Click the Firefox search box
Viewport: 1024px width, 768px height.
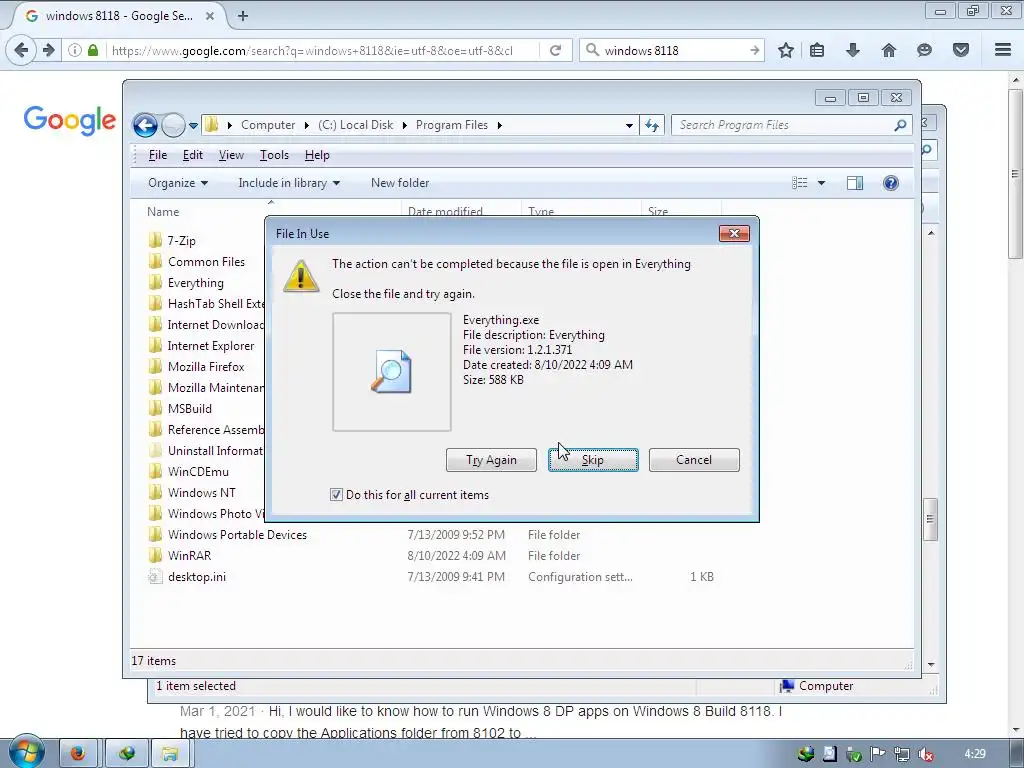[671, 50]
